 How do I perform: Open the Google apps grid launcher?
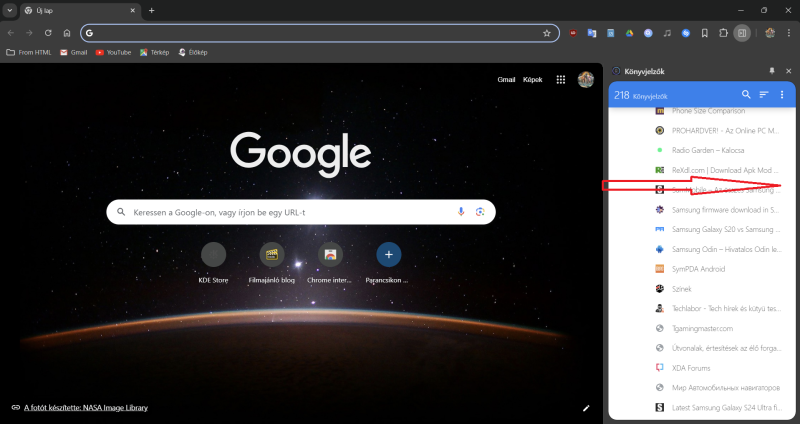pyautogui.click(x=561, y=80)
